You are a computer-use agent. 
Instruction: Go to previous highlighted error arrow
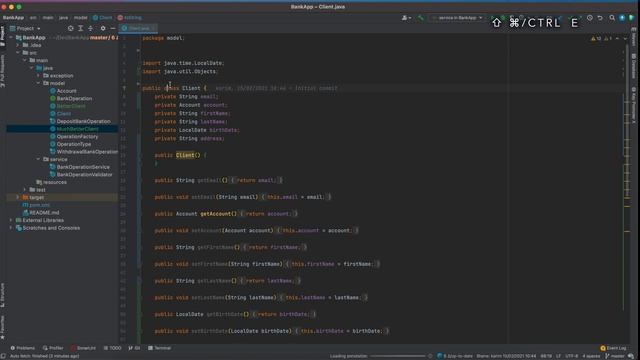[617, 38]
